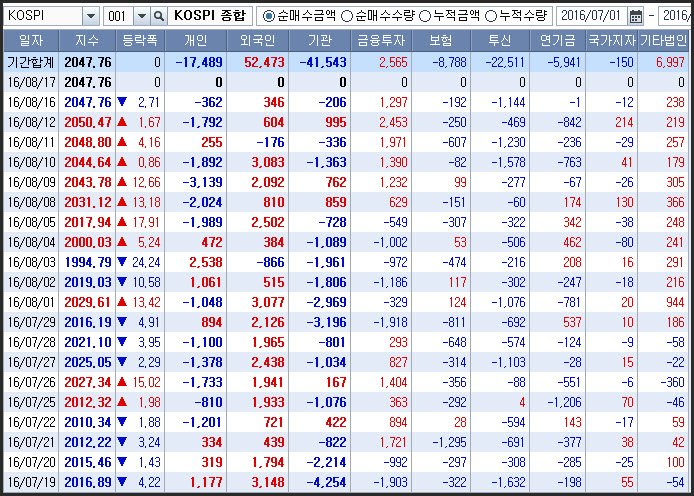Click index value 2000.03 on 16/08/04

(88, 242)
